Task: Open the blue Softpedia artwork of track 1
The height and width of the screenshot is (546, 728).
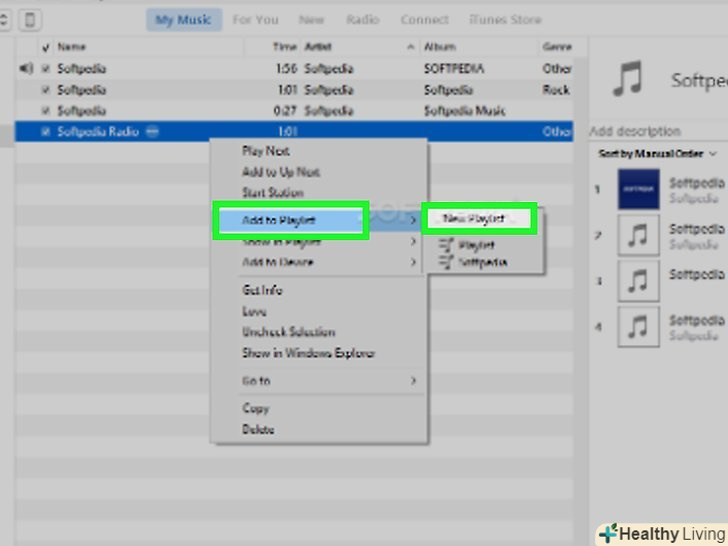Action: tap(638, 189)
